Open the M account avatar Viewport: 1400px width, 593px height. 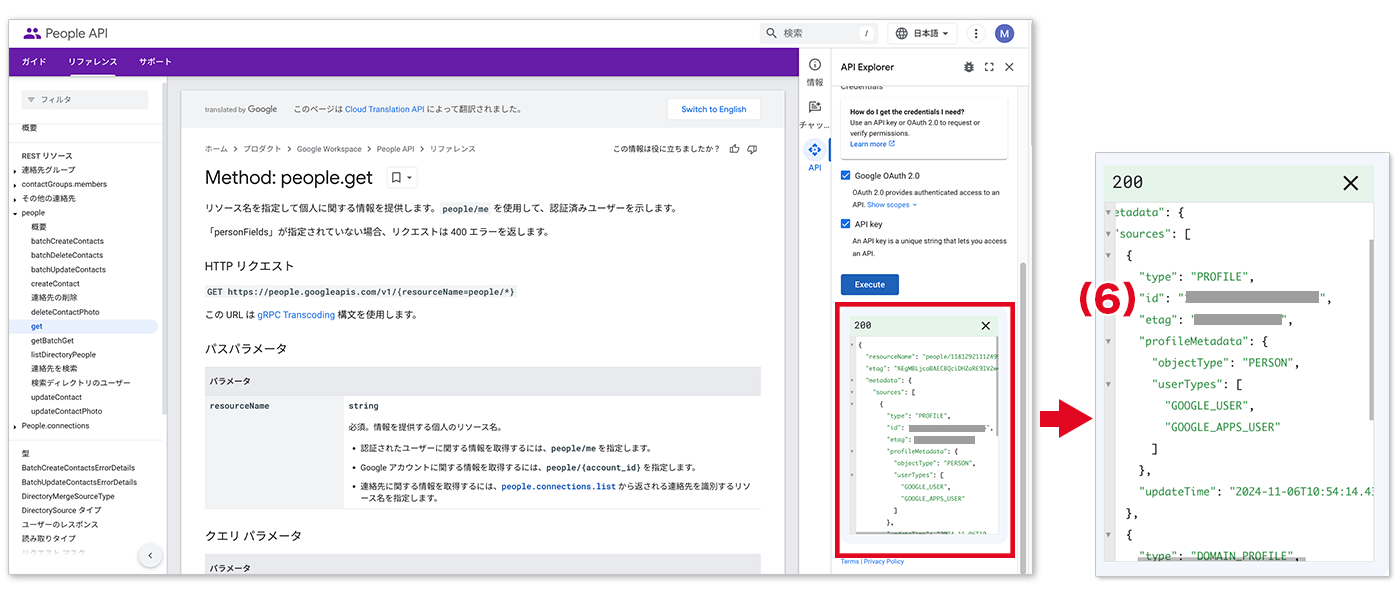tap(1004, 33)
